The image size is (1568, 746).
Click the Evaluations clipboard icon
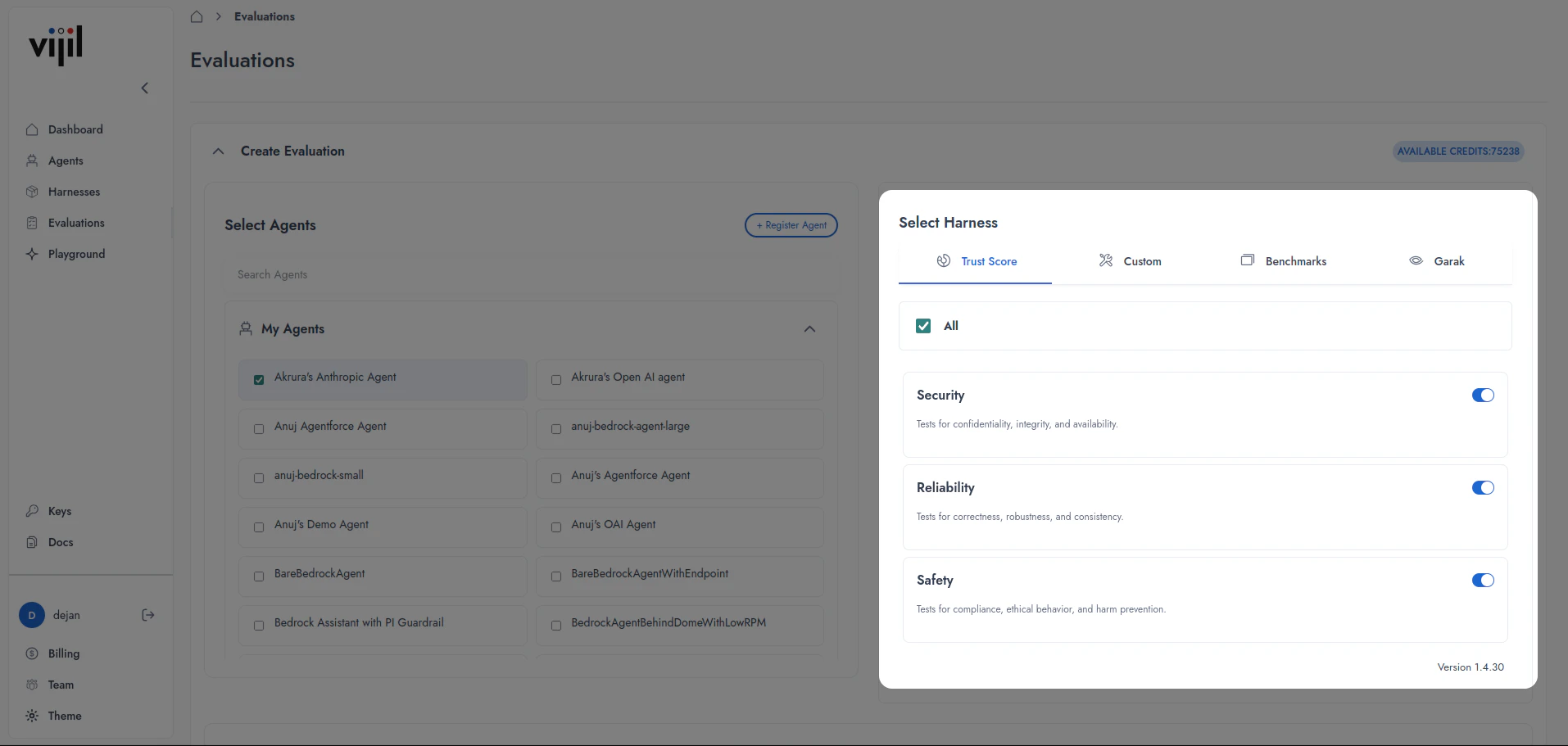click(32, 223)
